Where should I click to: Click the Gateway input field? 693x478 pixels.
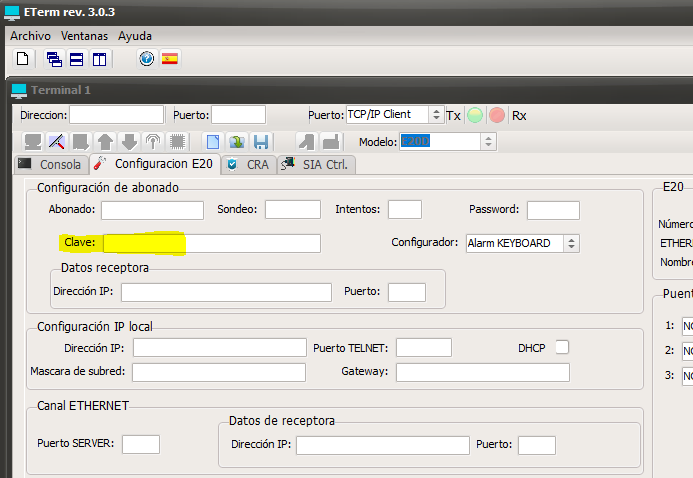tap(483, 372)
